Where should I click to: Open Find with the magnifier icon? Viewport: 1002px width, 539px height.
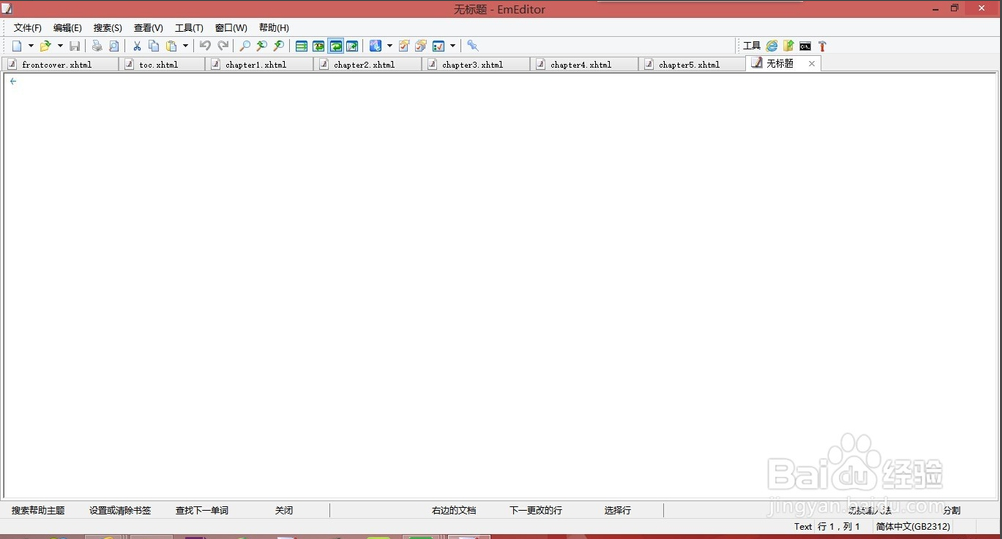[245, 46]
